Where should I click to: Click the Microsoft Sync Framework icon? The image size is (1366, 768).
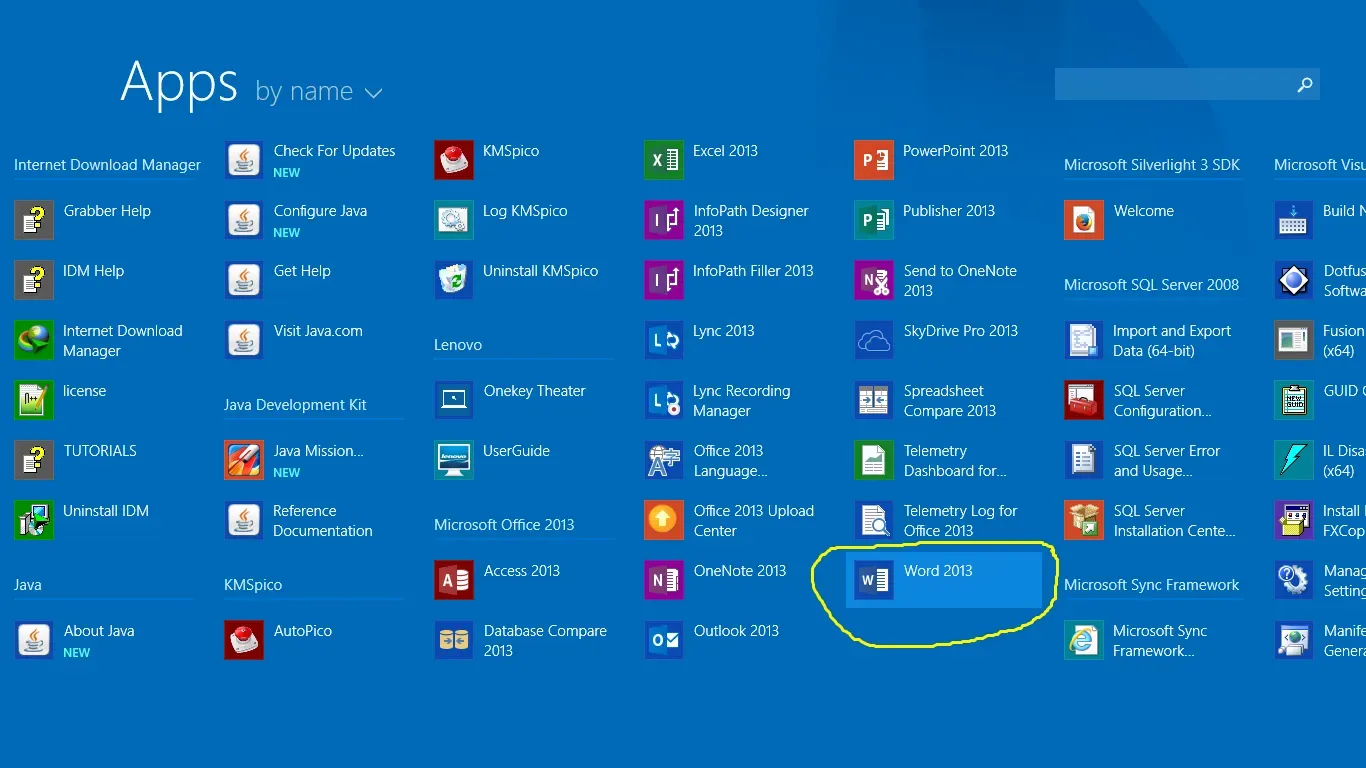[x=1084, y=640]
